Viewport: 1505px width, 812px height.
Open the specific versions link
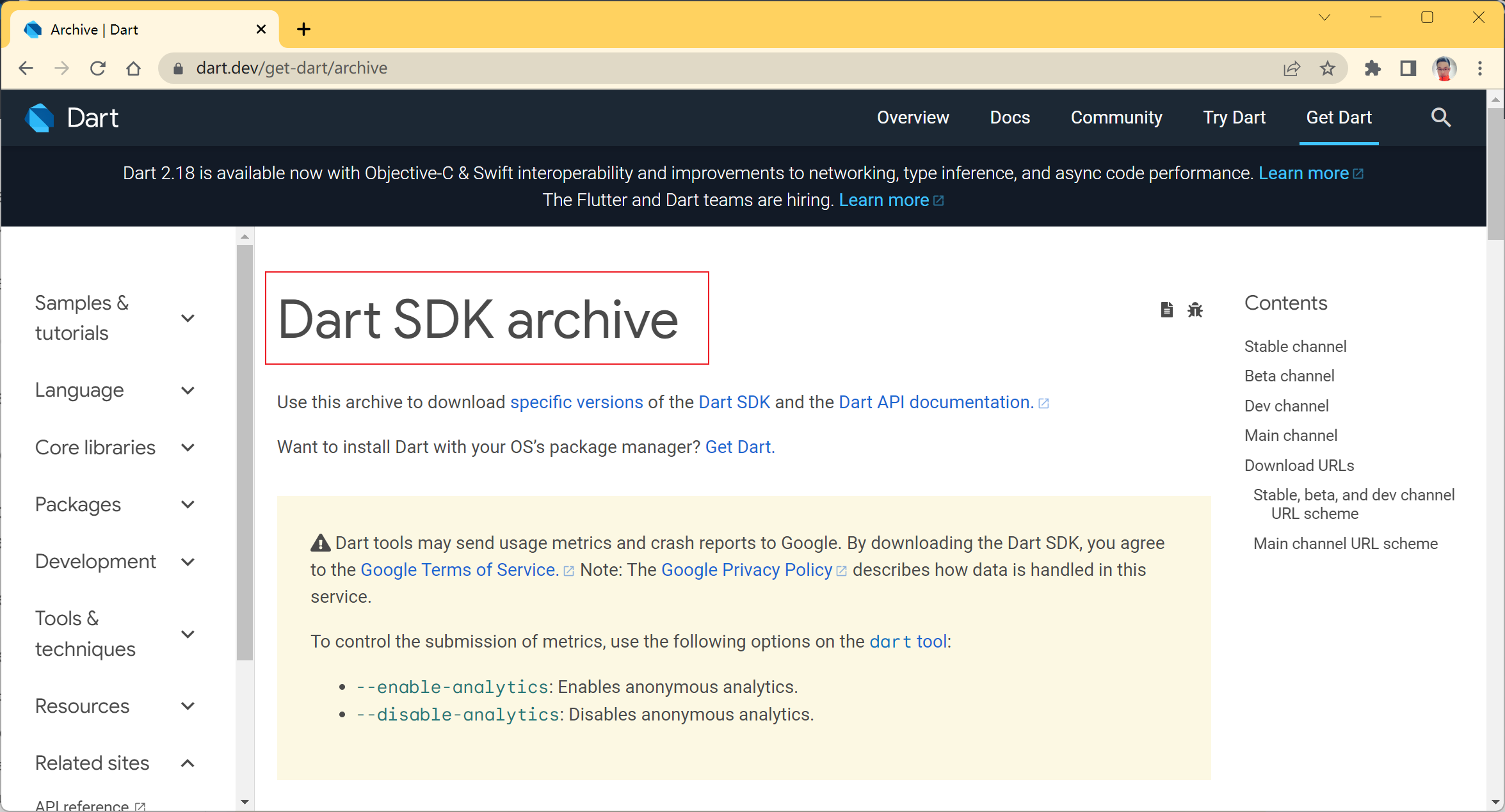[x=576, y=402]
